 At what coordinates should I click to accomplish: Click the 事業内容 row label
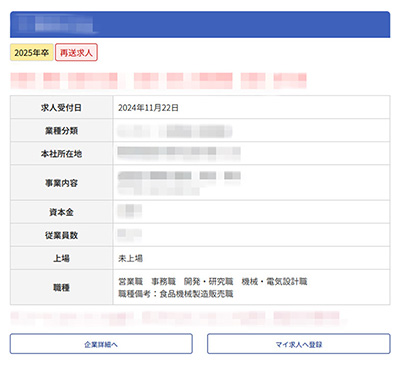pos(61,183)
